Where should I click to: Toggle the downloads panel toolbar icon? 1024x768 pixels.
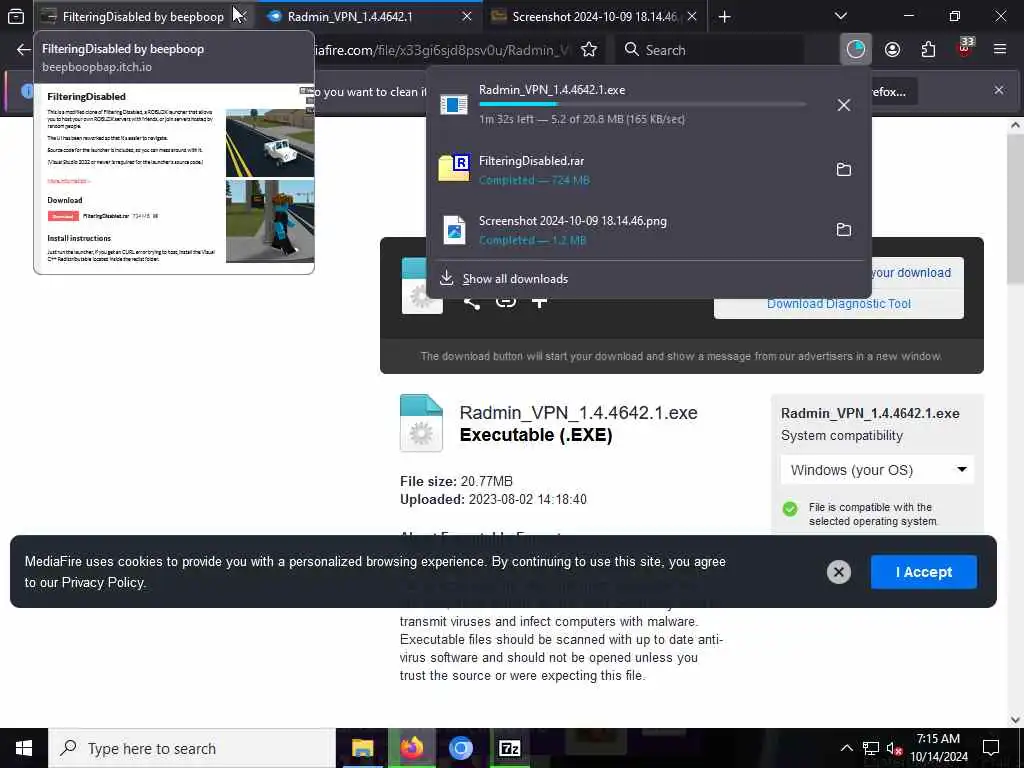pos(856,50)
